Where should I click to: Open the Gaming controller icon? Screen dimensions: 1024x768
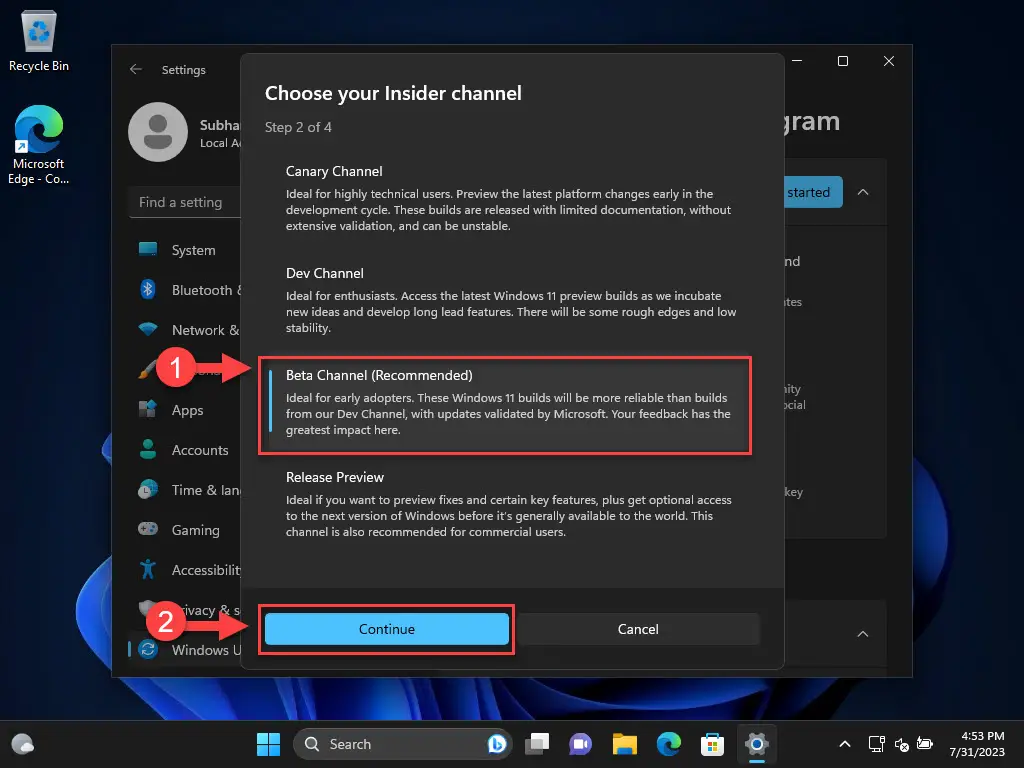click(148, 529)
